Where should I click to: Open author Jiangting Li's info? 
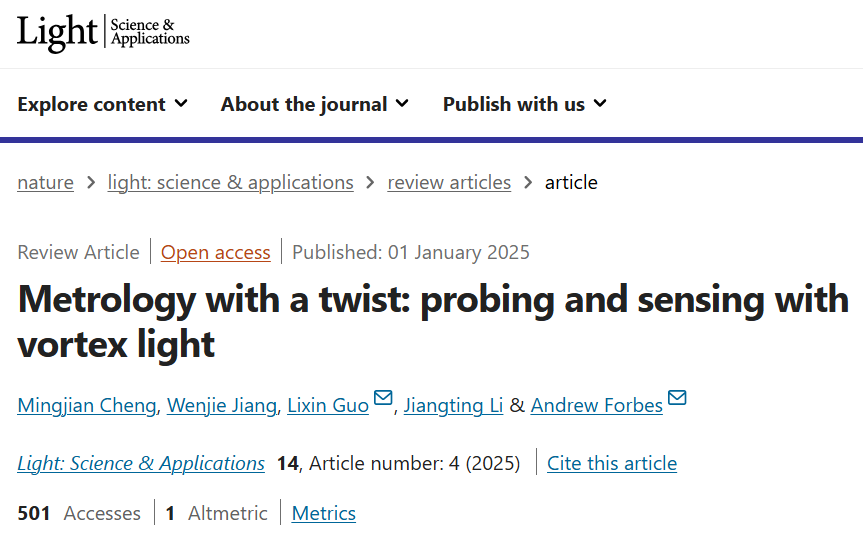point(453,405)
